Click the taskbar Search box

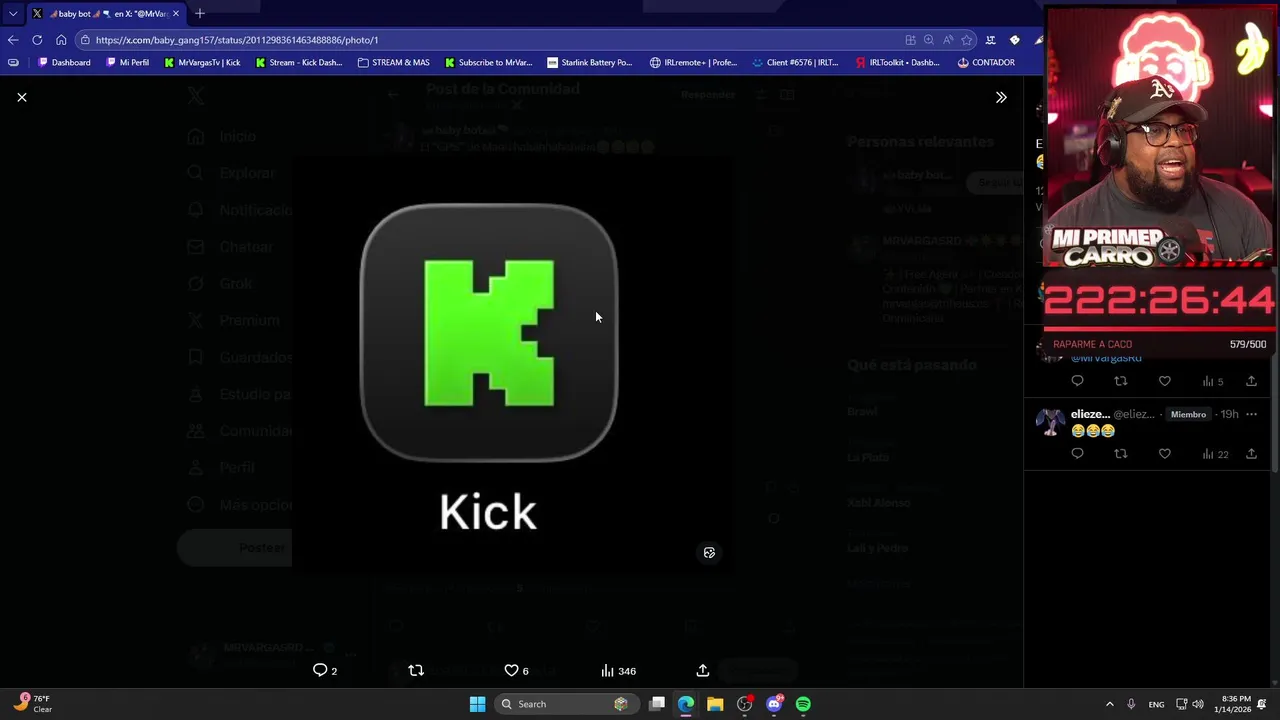[566, 704]
